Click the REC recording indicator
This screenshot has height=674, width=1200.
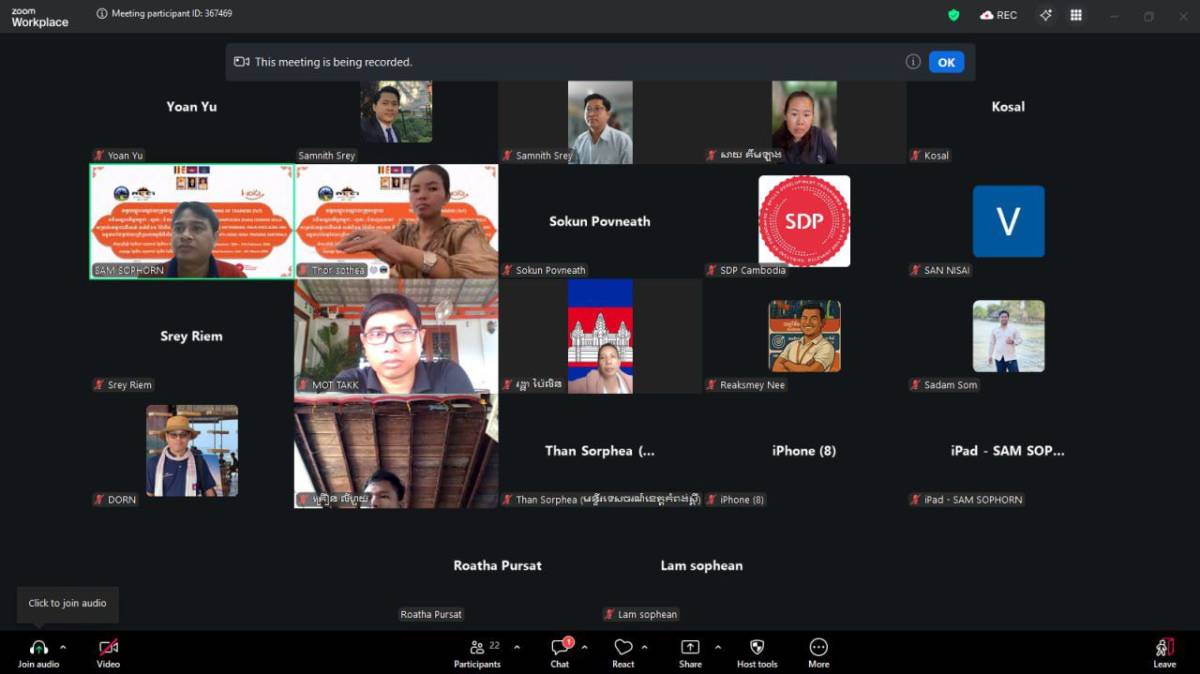click(x=999, y=15)
